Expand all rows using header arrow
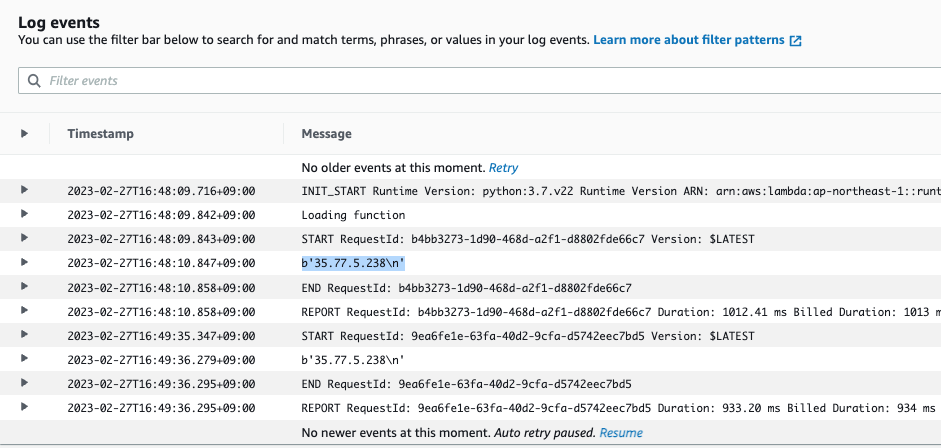Image resolution: width=941 pixels, height=448 pixels. coord(24,133)
